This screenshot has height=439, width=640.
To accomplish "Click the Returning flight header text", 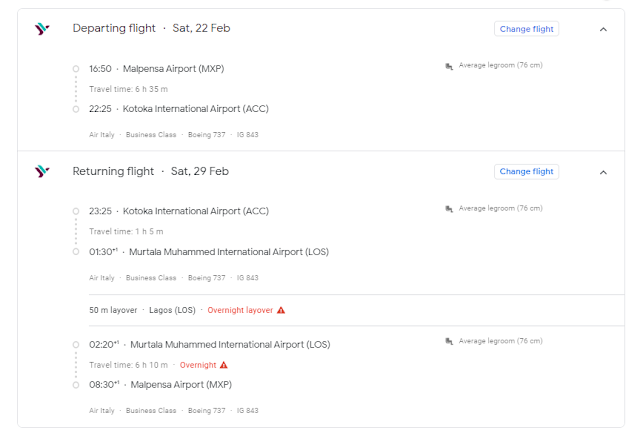I will point(113,172).
